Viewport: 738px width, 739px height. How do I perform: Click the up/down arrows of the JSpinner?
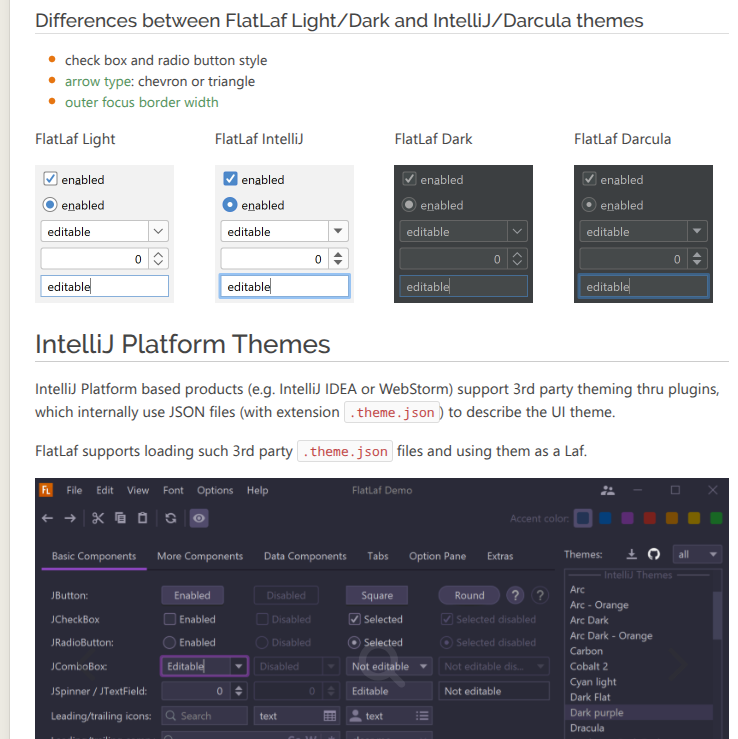[x=238, y=691]
